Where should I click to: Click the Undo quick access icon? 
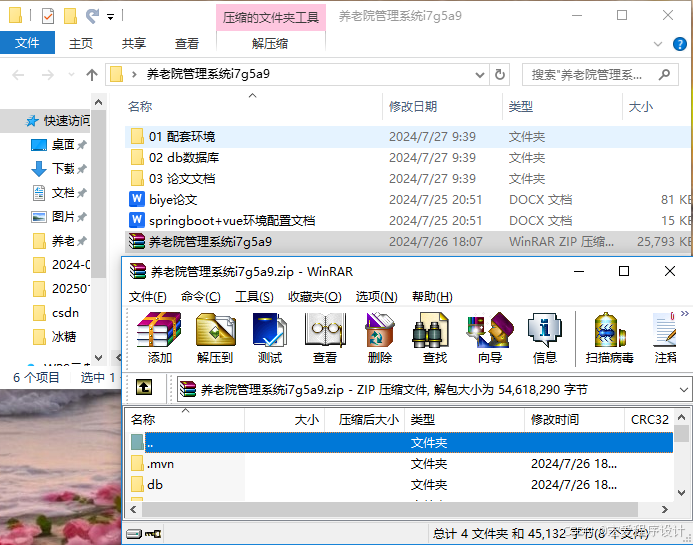click(92, 16)
